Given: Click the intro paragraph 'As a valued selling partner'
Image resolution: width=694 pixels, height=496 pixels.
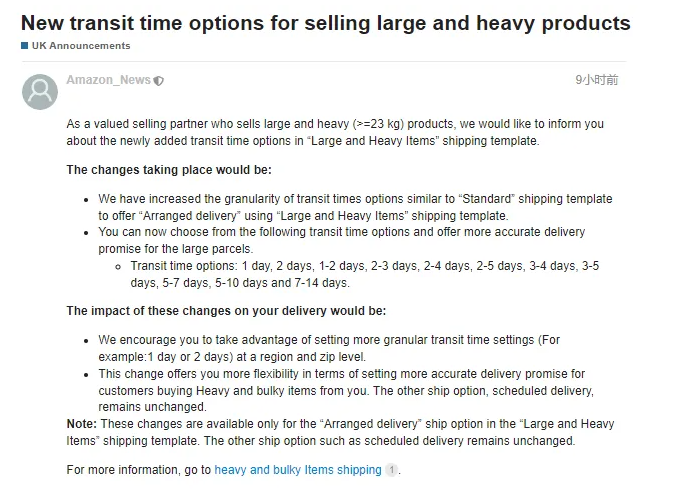Looking at the screenshot, I should pos(335,132).
